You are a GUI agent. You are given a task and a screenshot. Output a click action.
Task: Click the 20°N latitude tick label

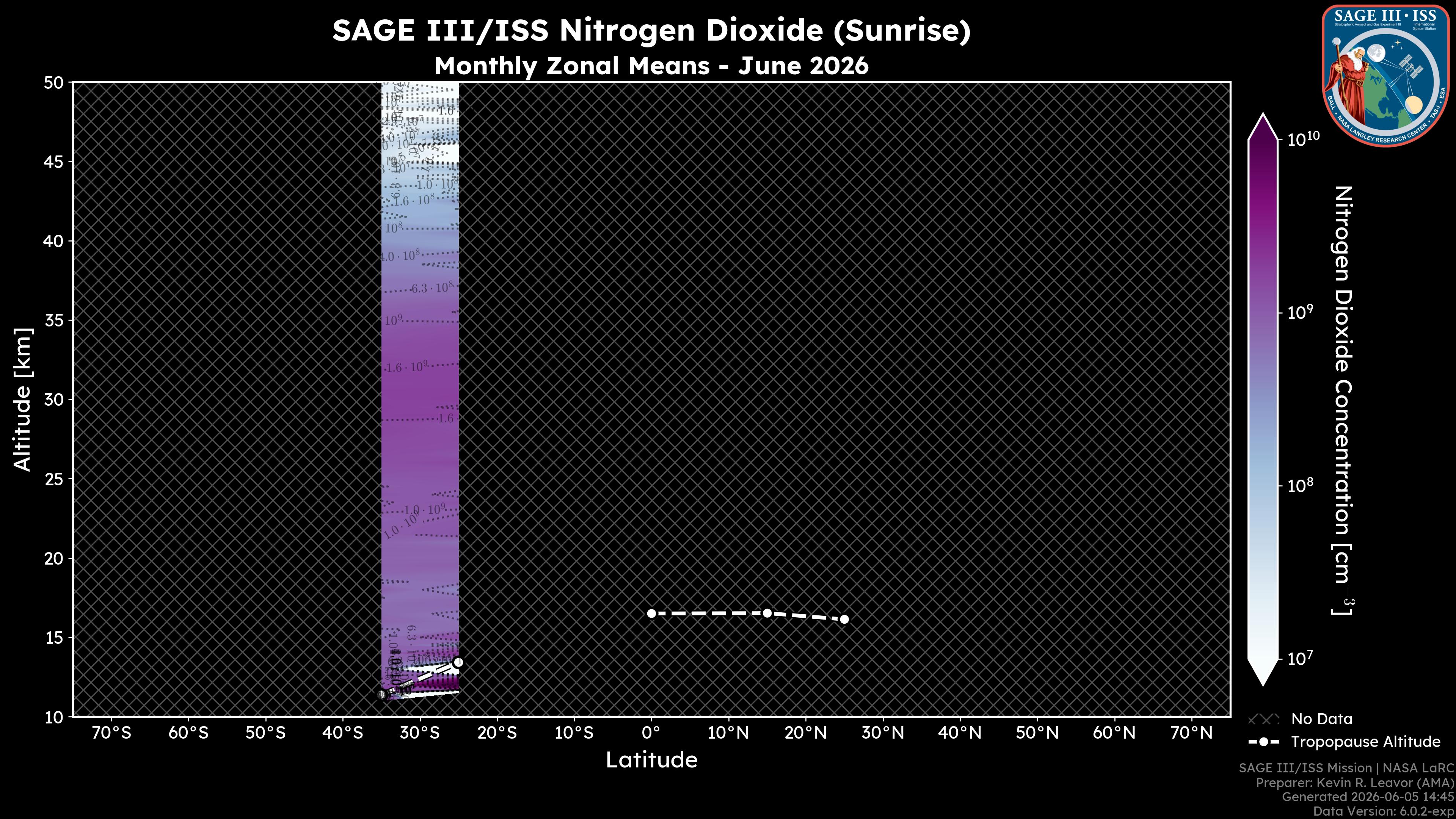(805, 733)
